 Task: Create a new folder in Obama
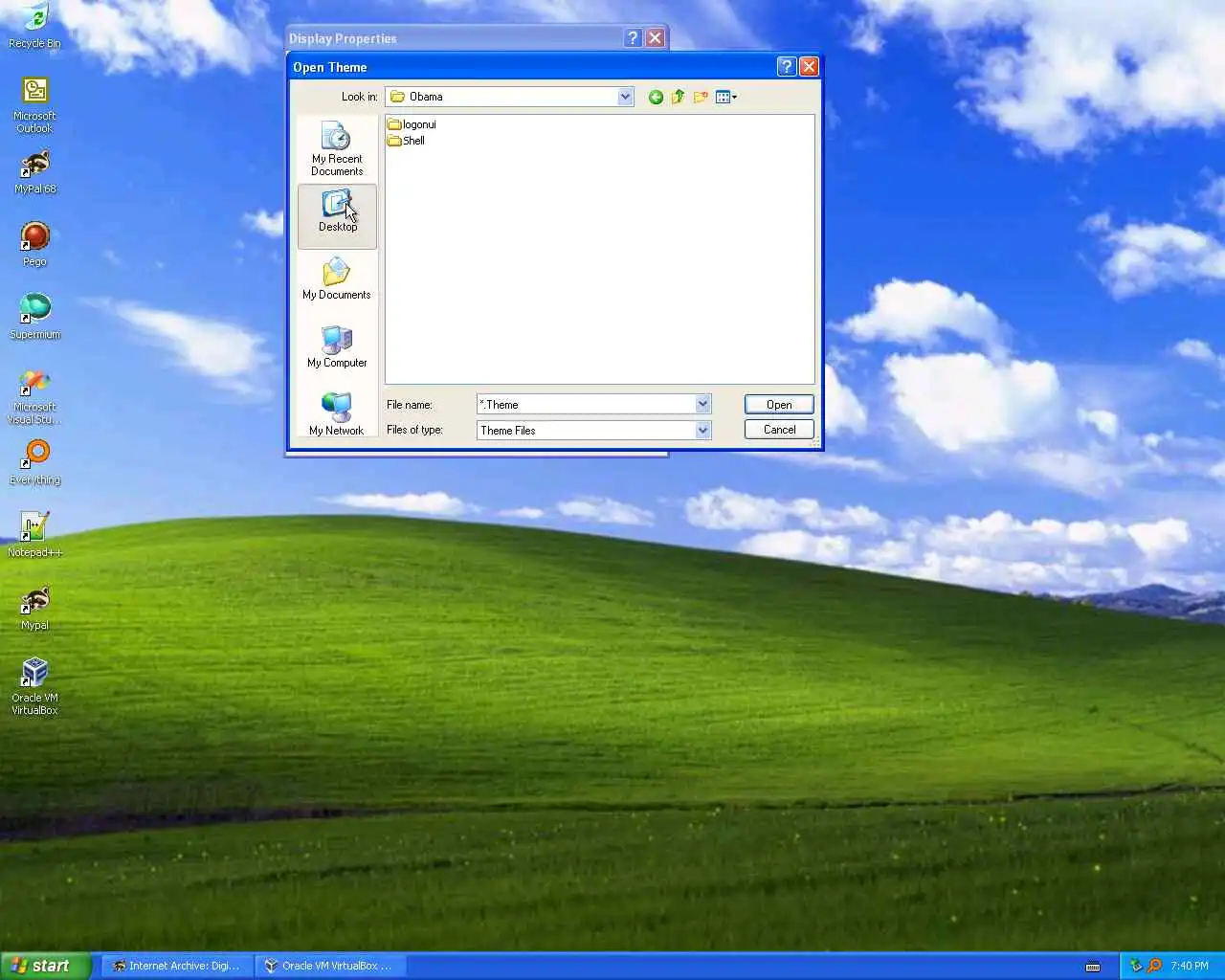pos(701,97)
